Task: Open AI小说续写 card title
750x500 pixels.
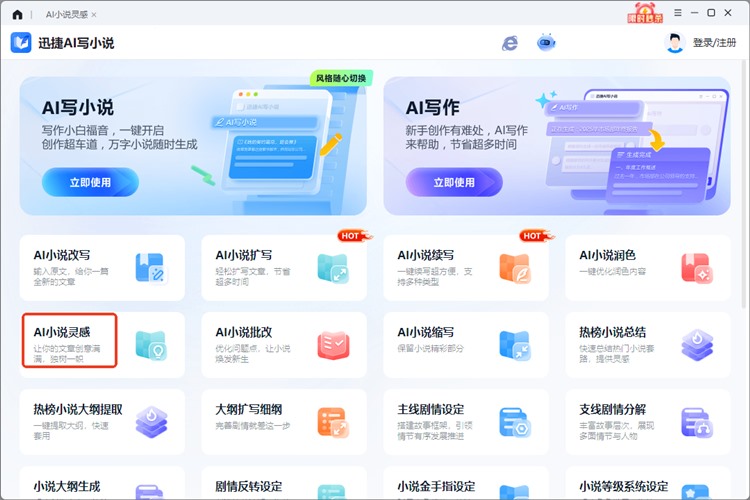Action: (x=426, y=255)
